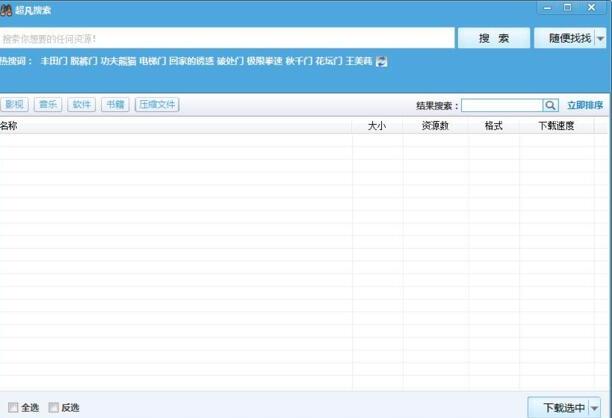The height and width of the screenshot is (418, 612).
Task: Focus the main resource search box
Action: tap(227, 38)
